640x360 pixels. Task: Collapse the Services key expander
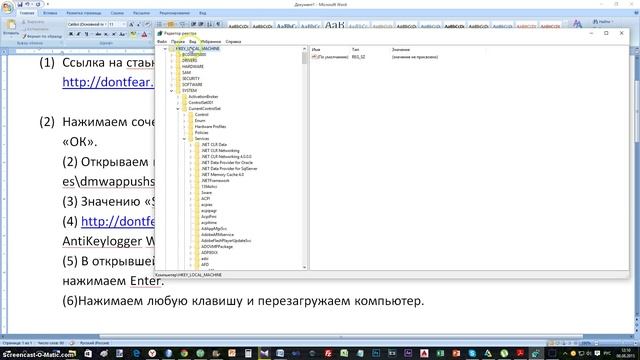[x=184, y=139]
